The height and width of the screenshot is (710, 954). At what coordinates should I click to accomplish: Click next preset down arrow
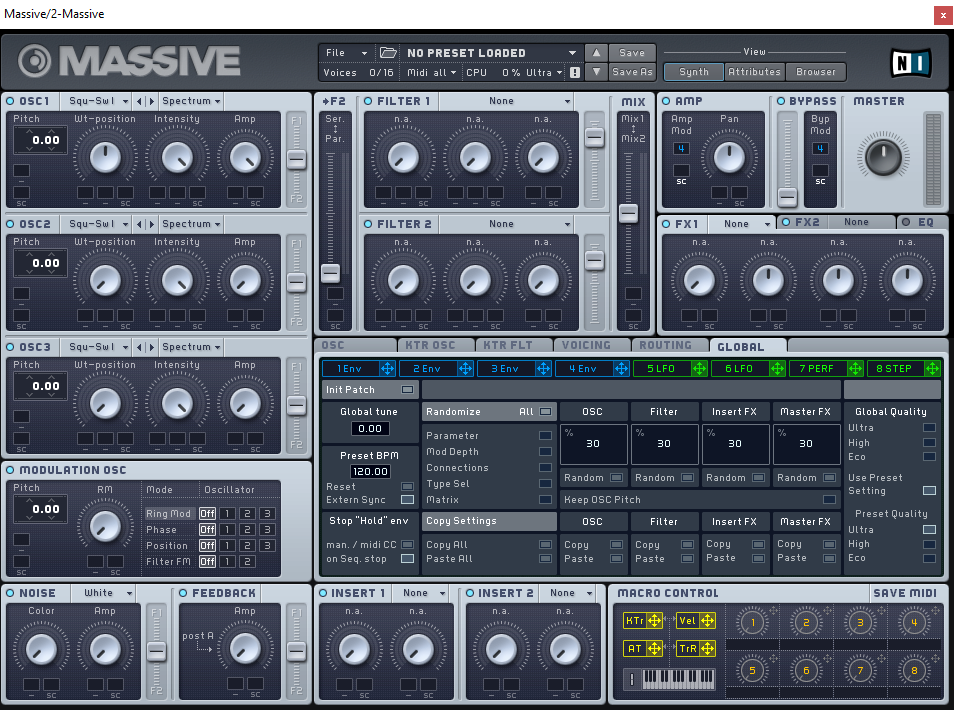coord(596,72)
